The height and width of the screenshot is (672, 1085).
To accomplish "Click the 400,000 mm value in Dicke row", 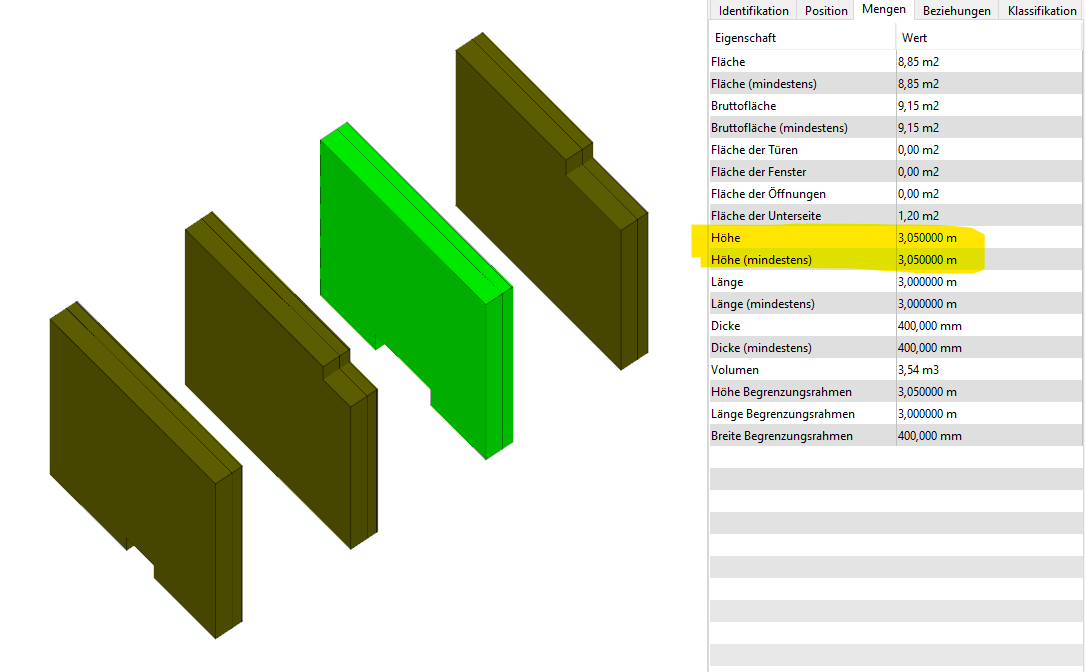I will [929, 326].
